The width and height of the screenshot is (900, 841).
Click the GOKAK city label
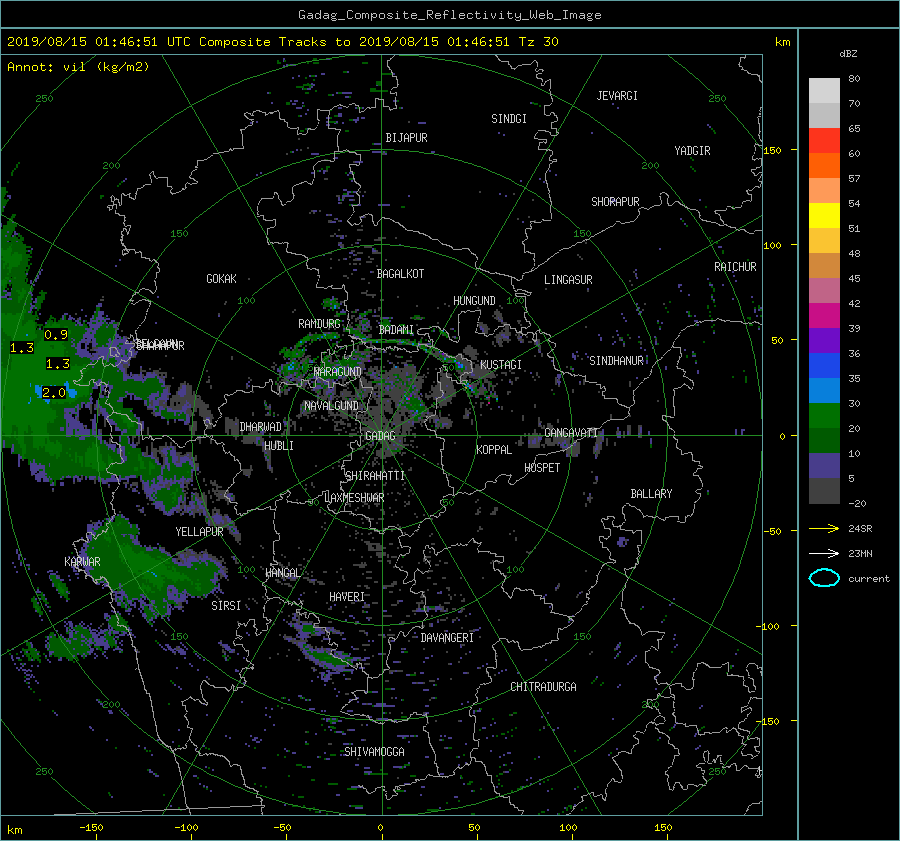pos(221,279)
